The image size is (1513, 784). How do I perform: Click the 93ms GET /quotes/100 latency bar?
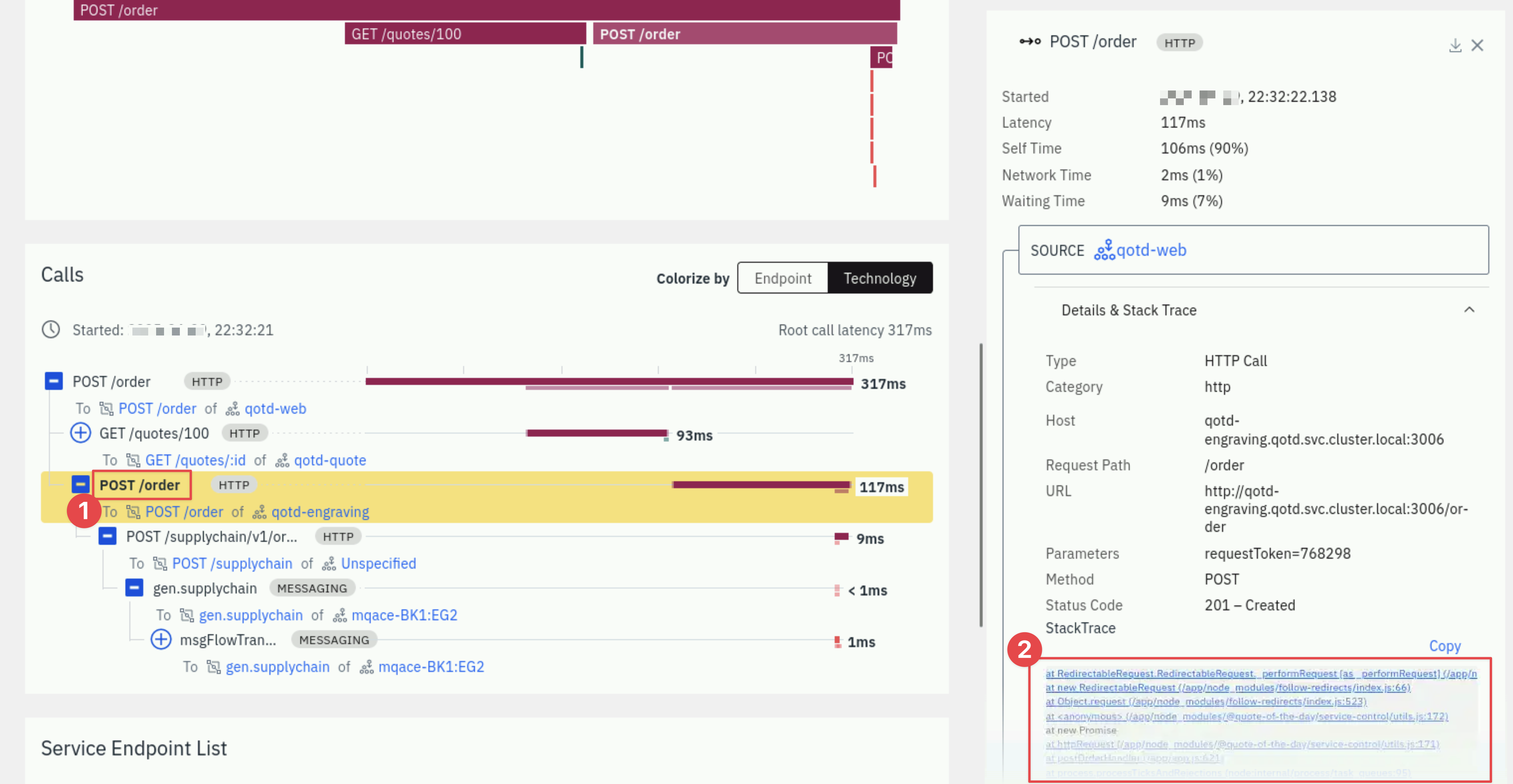[597, 433]
